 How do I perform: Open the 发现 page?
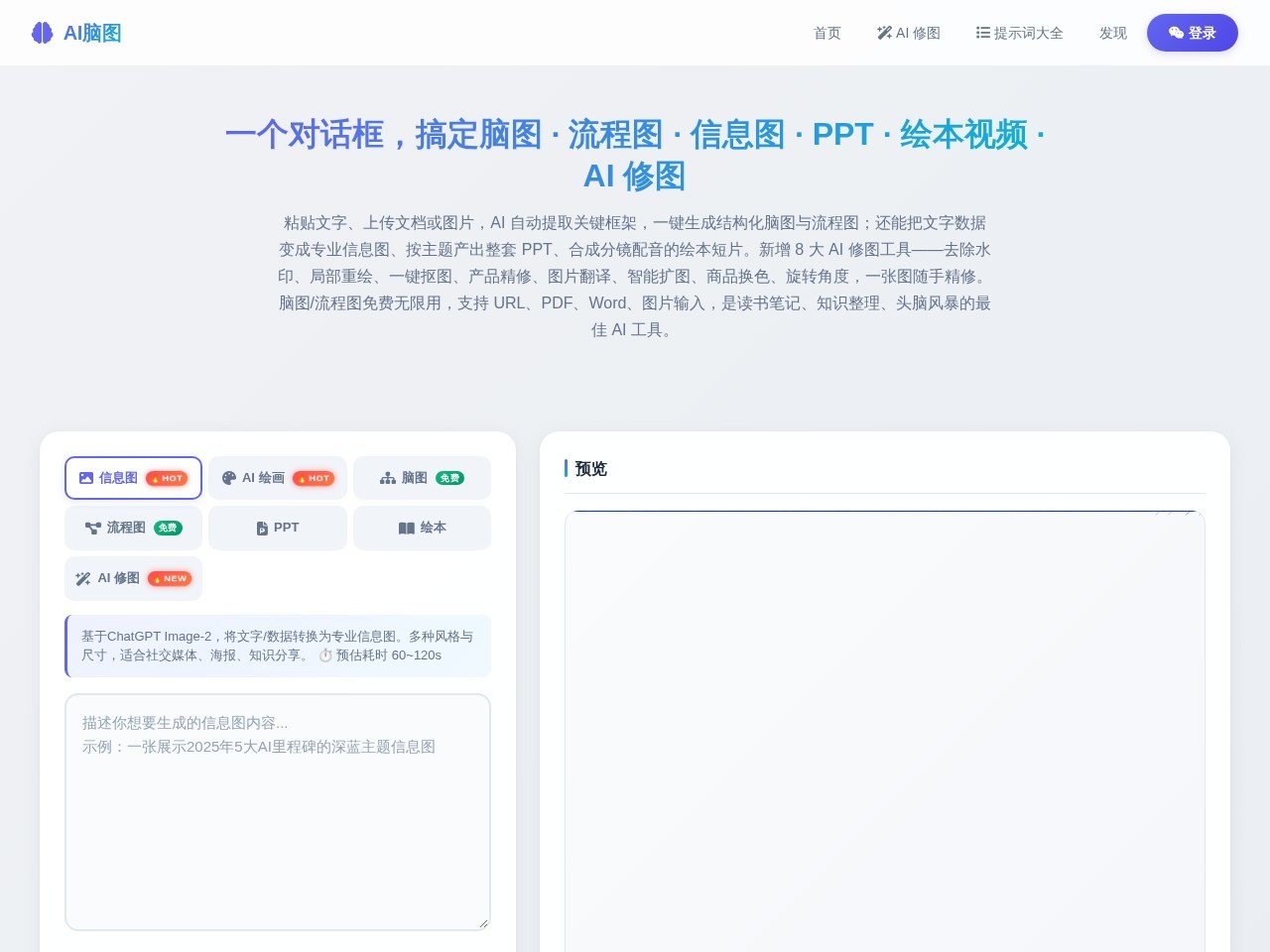tap(1113, 33)
